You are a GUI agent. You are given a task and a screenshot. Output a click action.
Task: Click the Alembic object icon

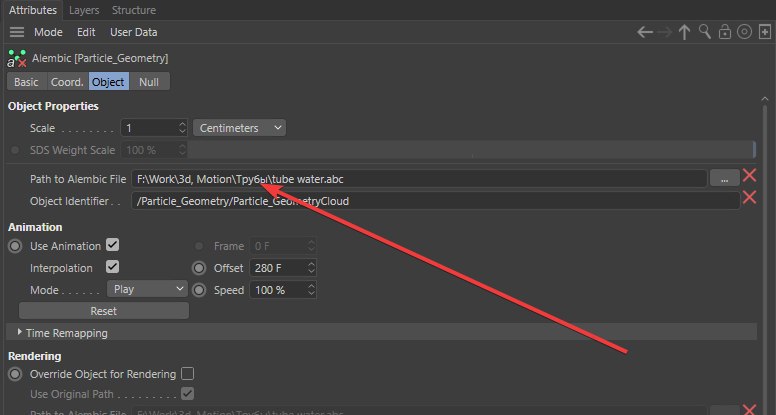(x=17, y=58)
